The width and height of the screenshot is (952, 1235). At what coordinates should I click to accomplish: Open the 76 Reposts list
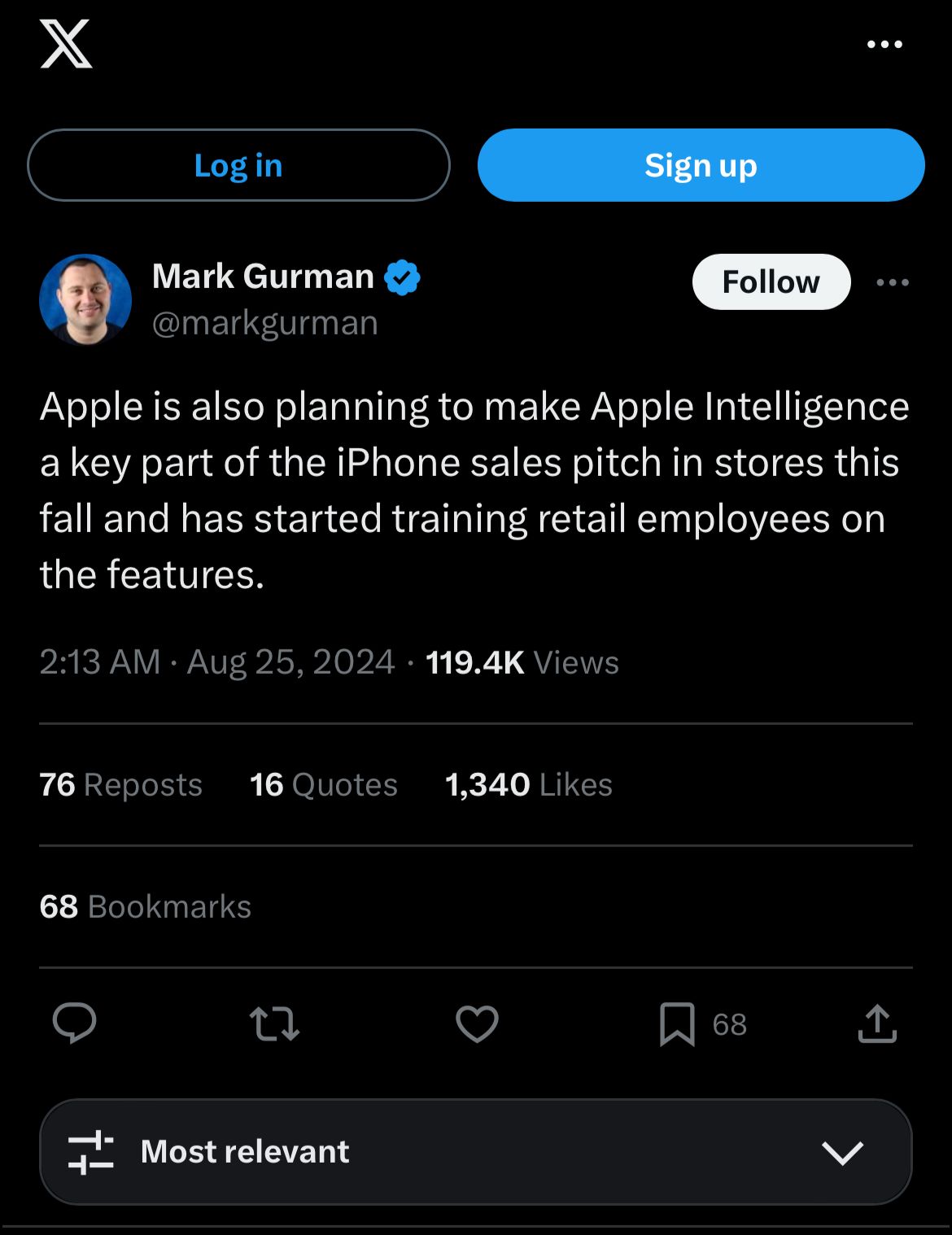click(120, 784)
